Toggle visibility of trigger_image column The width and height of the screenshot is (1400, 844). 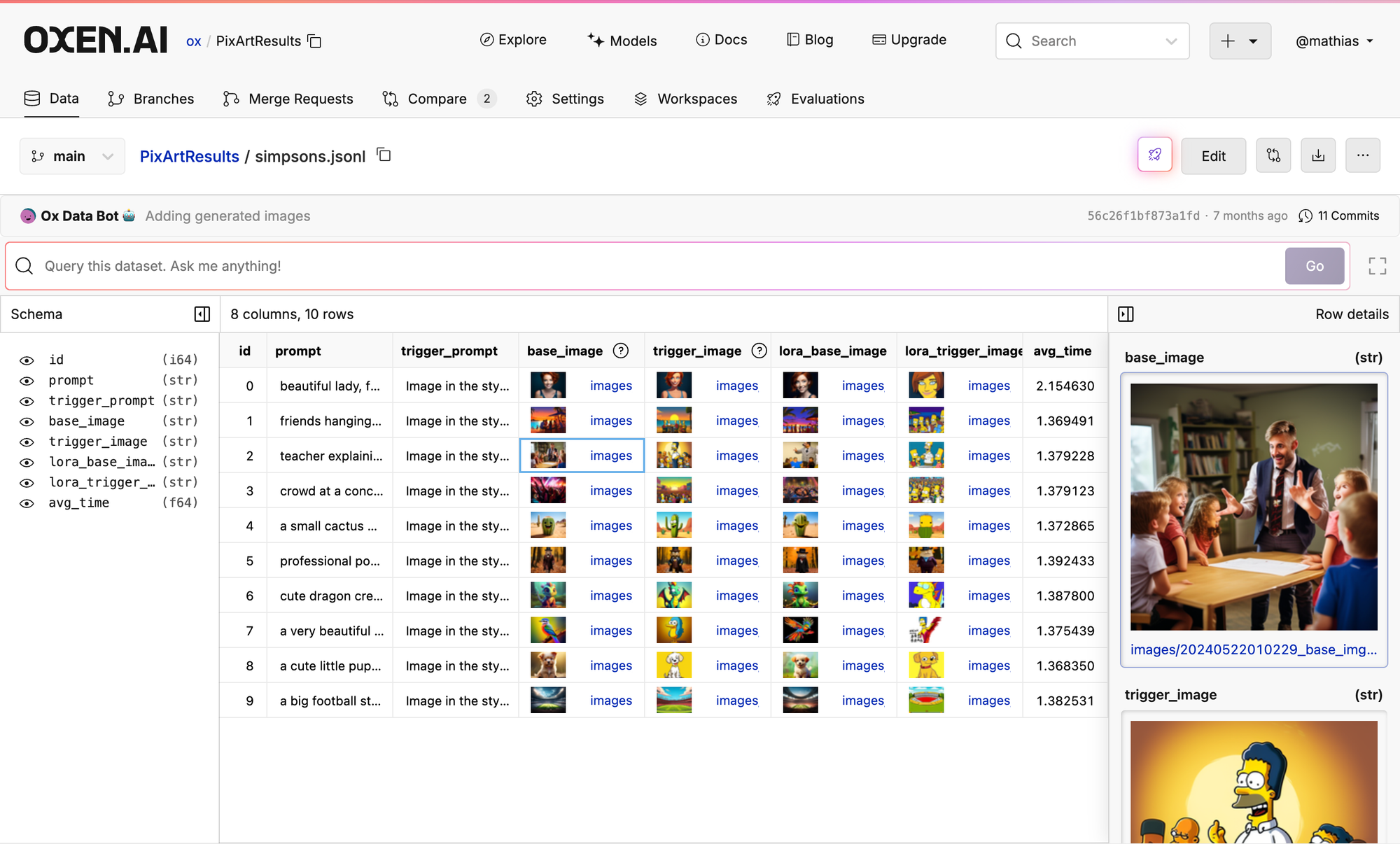point(27,442)
